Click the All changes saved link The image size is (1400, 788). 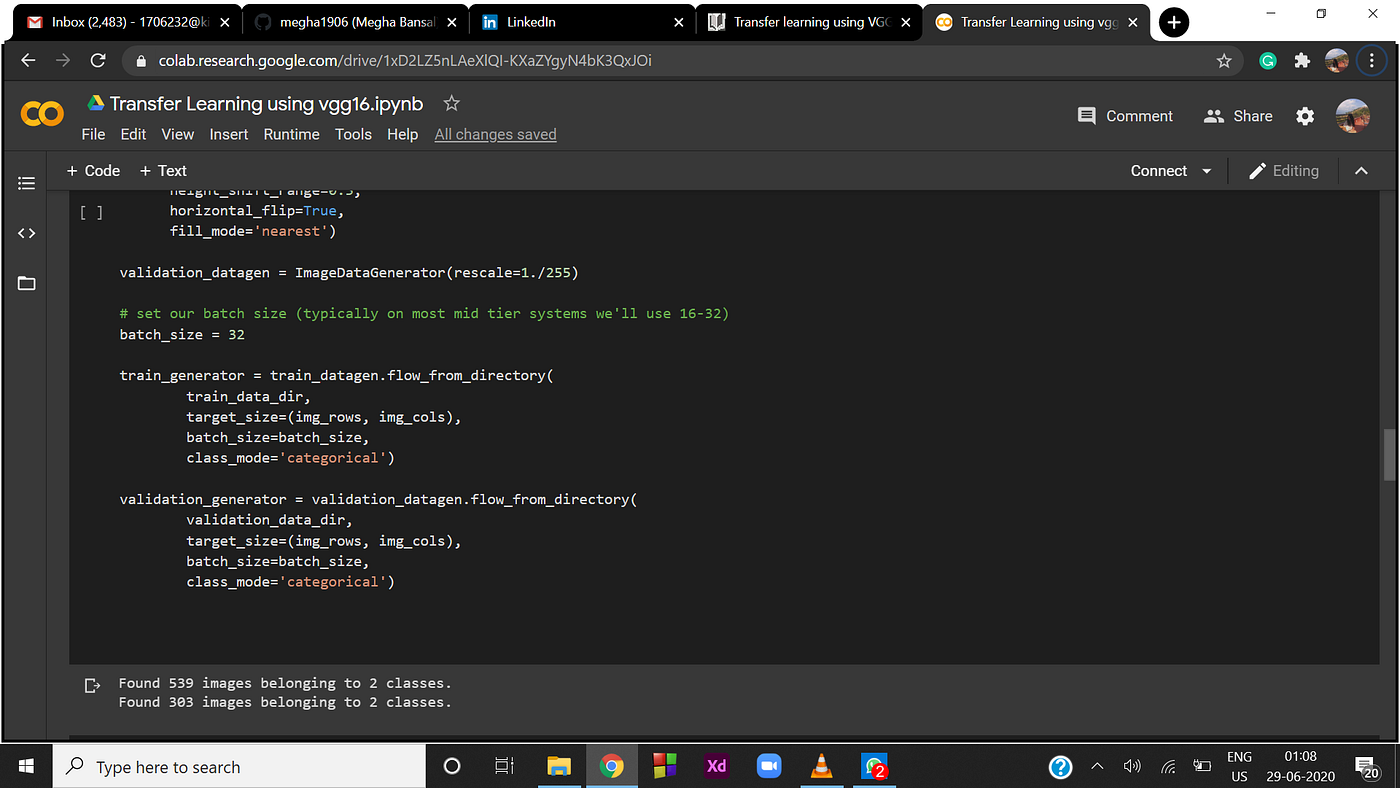click(x=495, y=133)
